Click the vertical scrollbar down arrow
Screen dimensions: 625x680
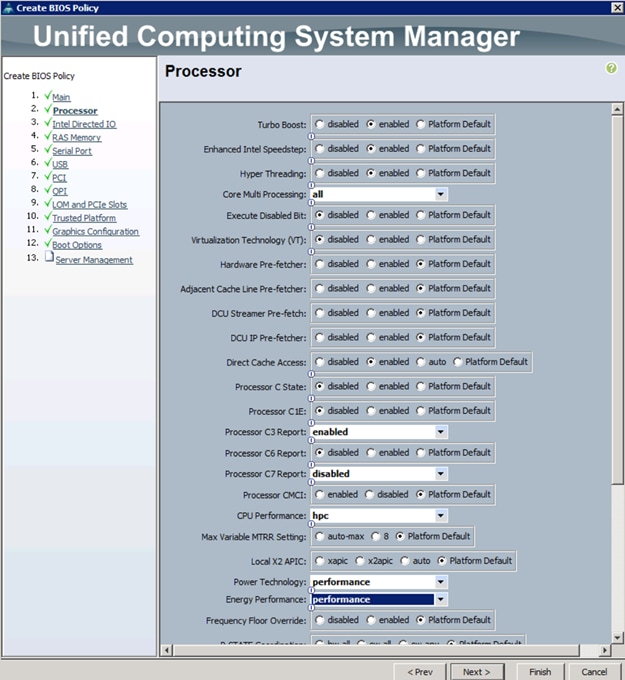[x=617, y=638]
